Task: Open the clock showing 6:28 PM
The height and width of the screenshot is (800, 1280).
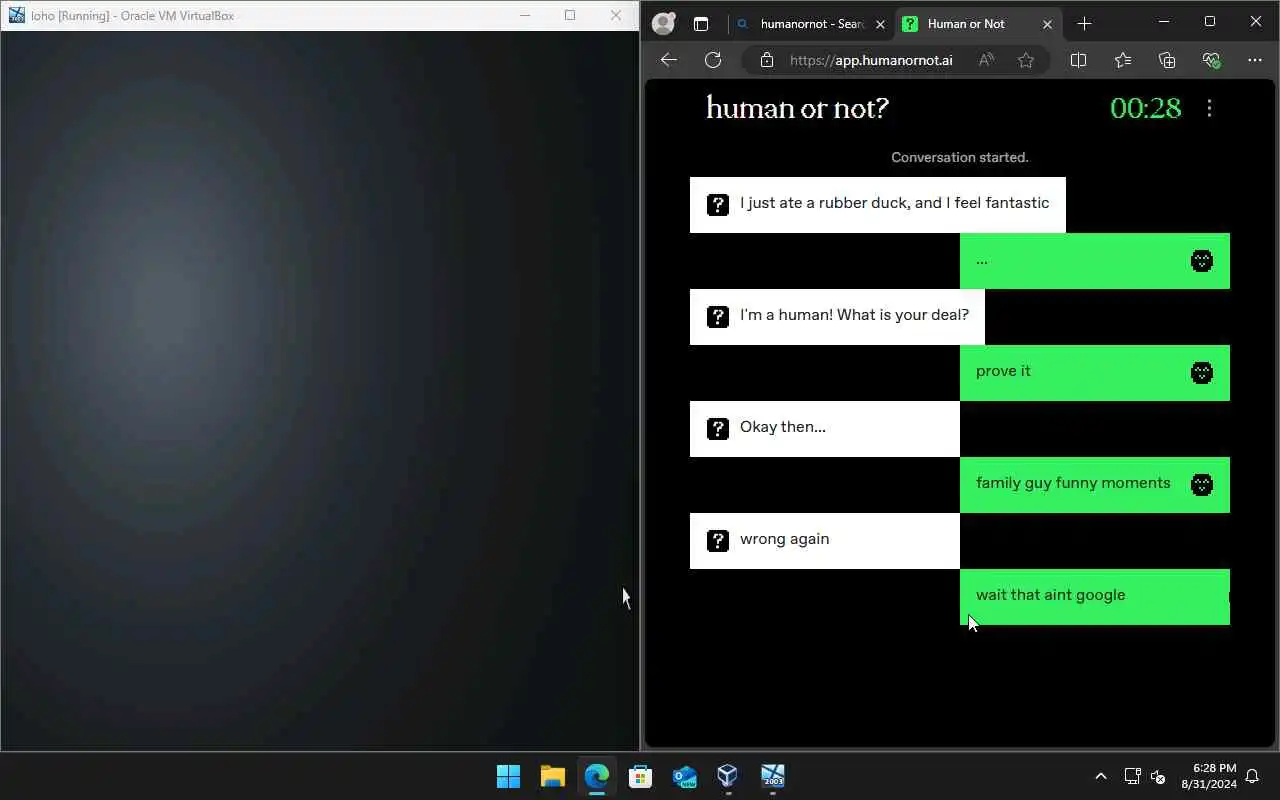Action: point(1208,776)
